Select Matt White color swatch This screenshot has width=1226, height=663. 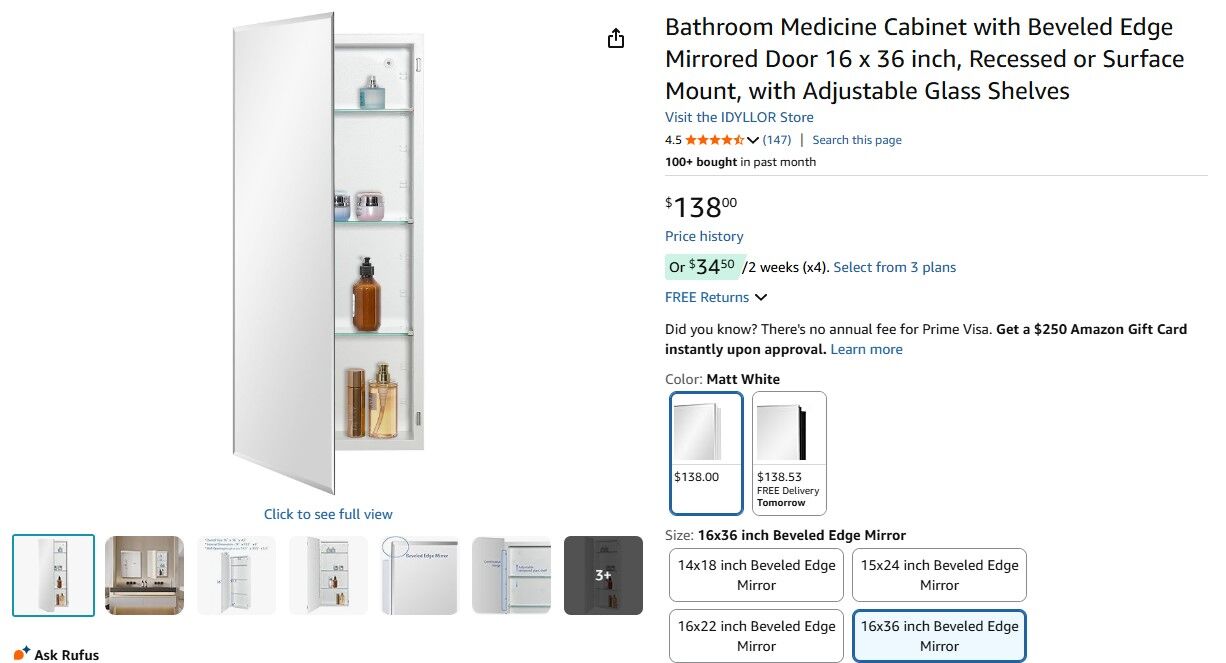pyautogui.click(x=706, y=452)
